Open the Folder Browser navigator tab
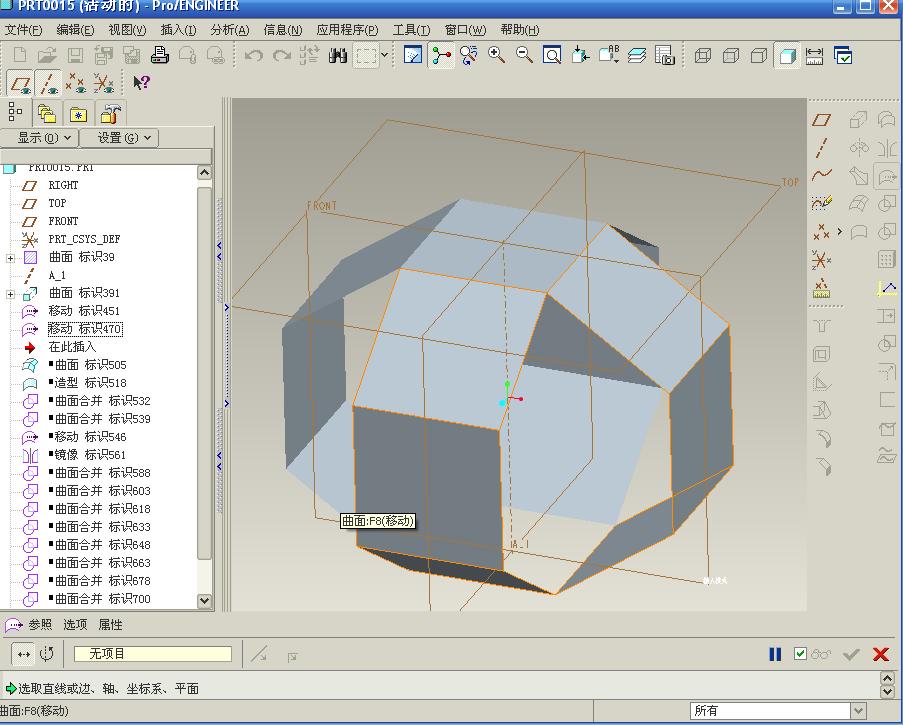The image size is (903, 725). click(47, 113)
